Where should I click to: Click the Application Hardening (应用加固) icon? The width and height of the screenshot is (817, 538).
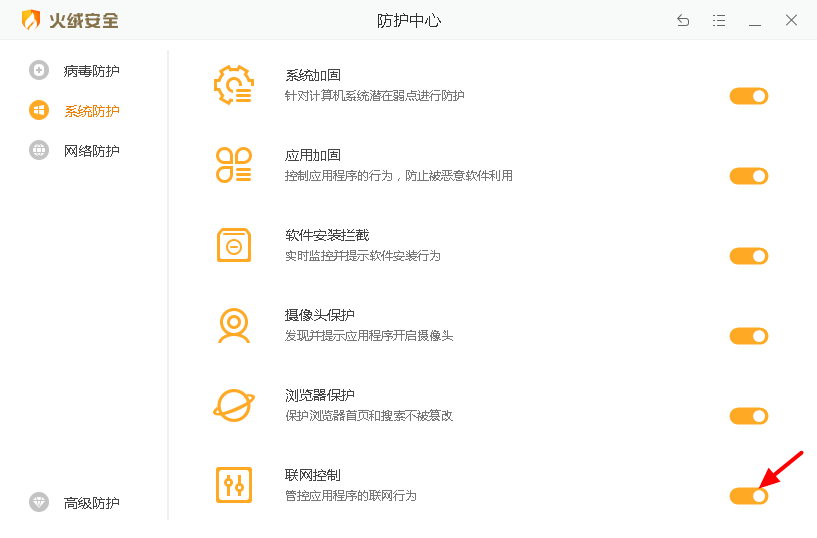tap(233, 165)
